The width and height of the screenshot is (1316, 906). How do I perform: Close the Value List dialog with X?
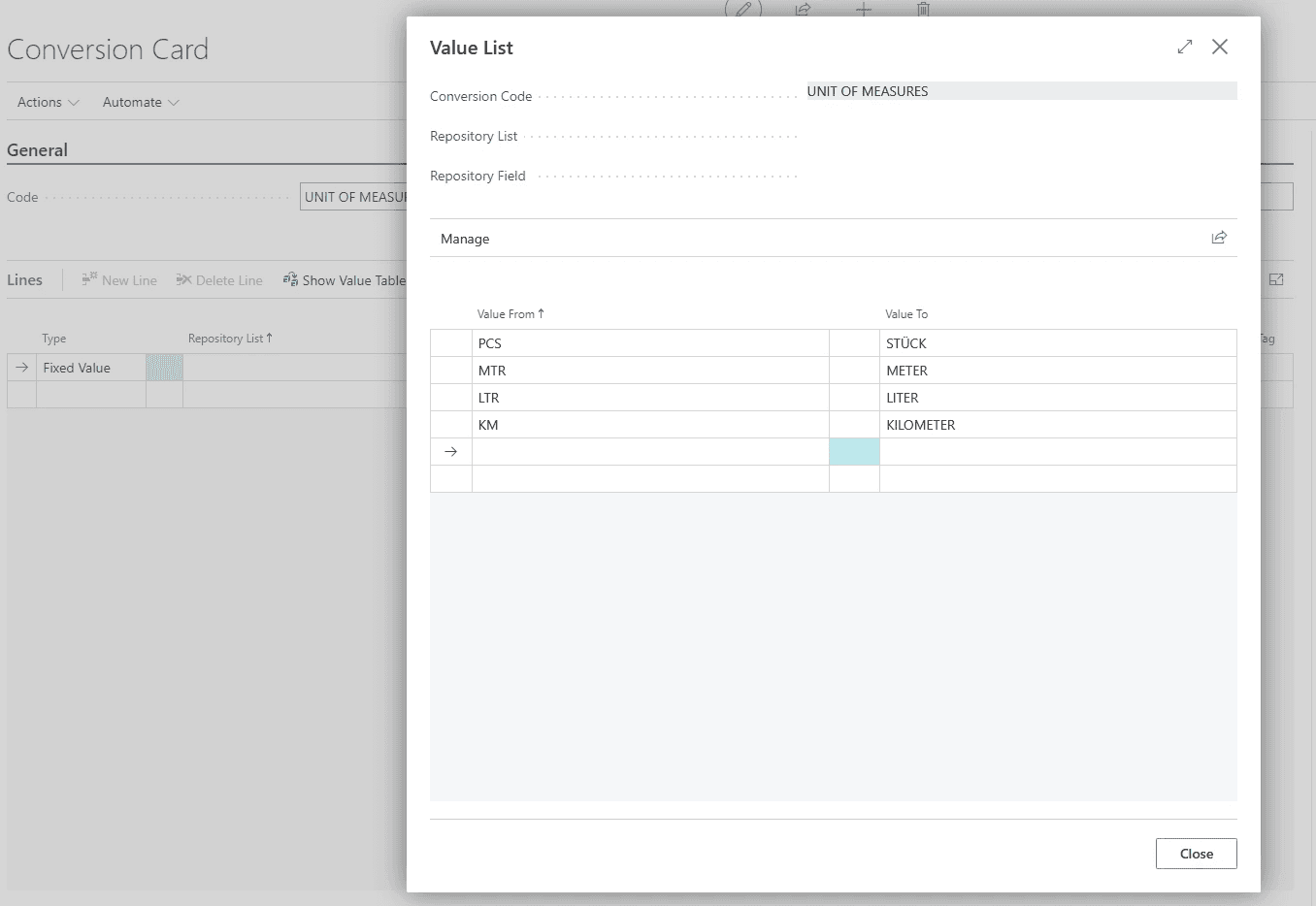pos(1220,47)
